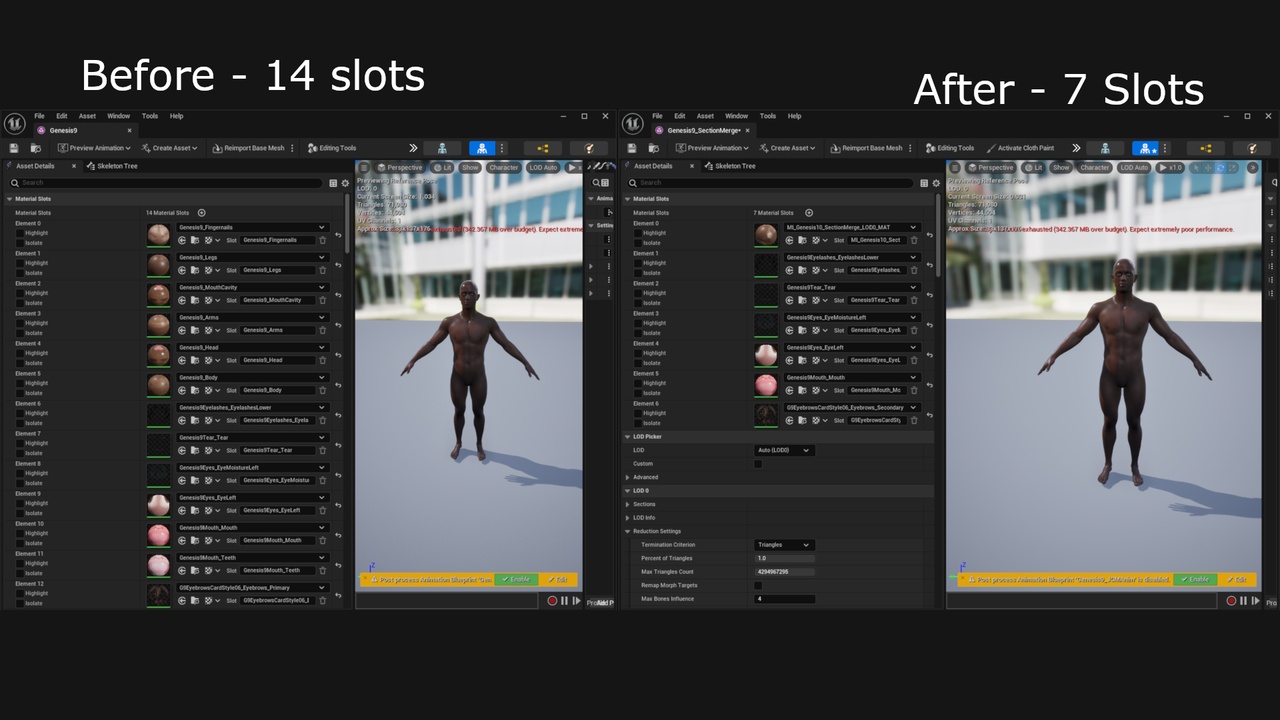
Task: Open the Window menu in the SectionMerge window
Action: point(736,116)
